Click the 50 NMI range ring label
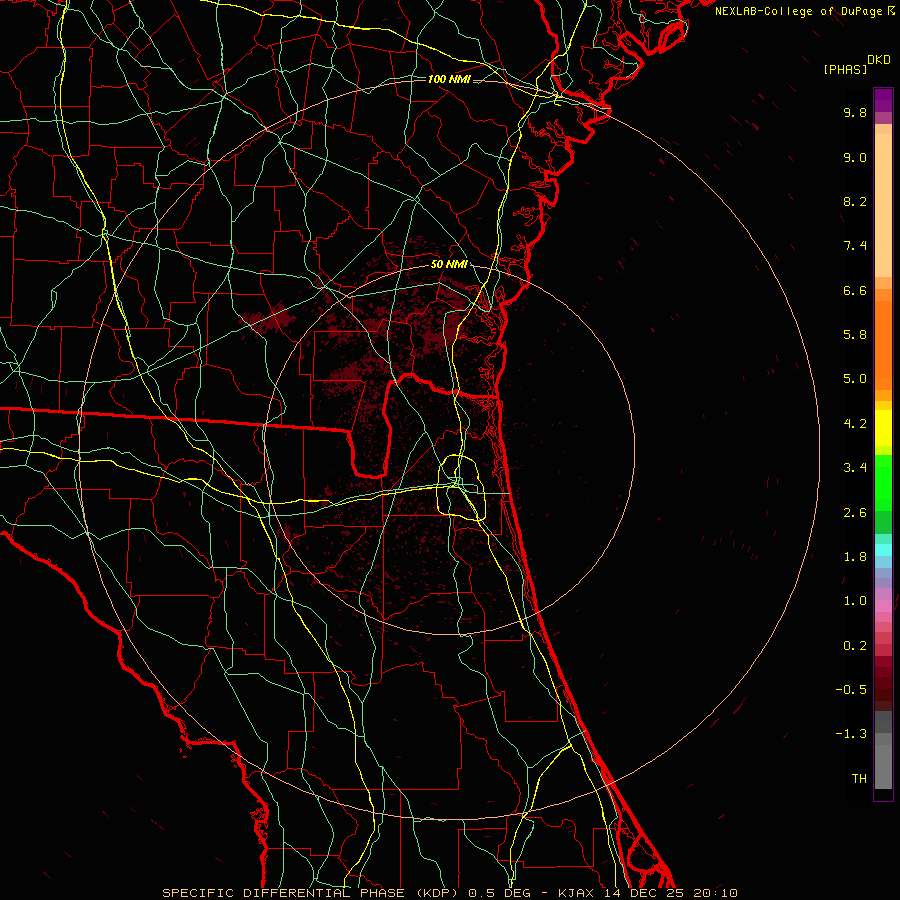The width and height of the screenshot is (900, 900). (448, 264)
